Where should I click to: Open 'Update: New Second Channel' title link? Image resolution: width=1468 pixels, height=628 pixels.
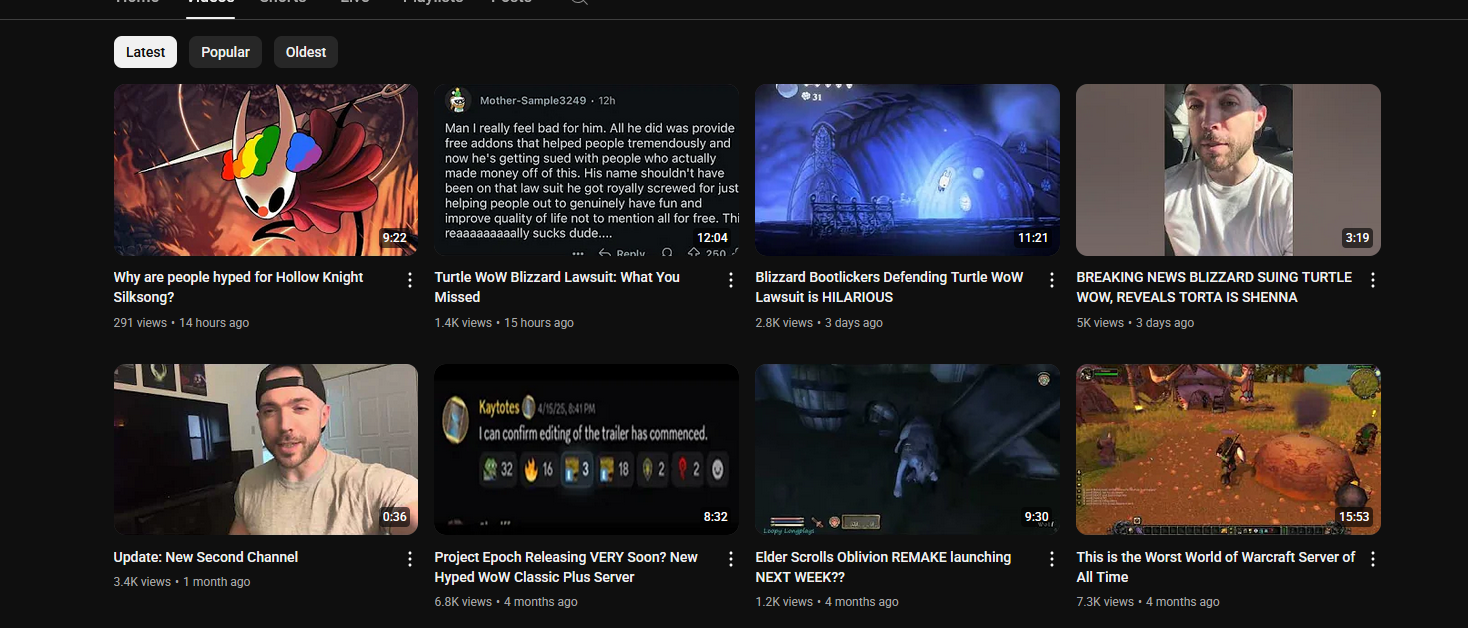(x=206, y=557)
